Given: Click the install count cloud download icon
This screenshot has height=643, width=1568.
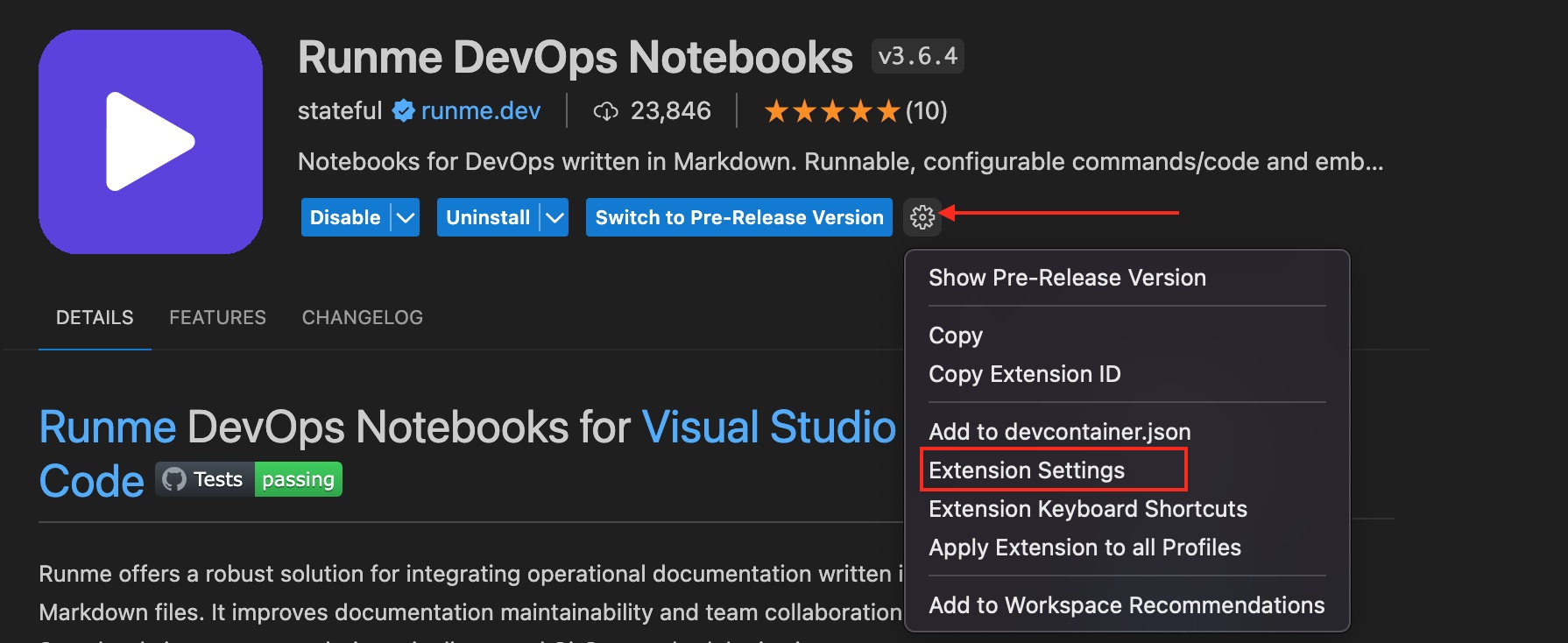Looking at the screenshot, I should coord(605,111).
